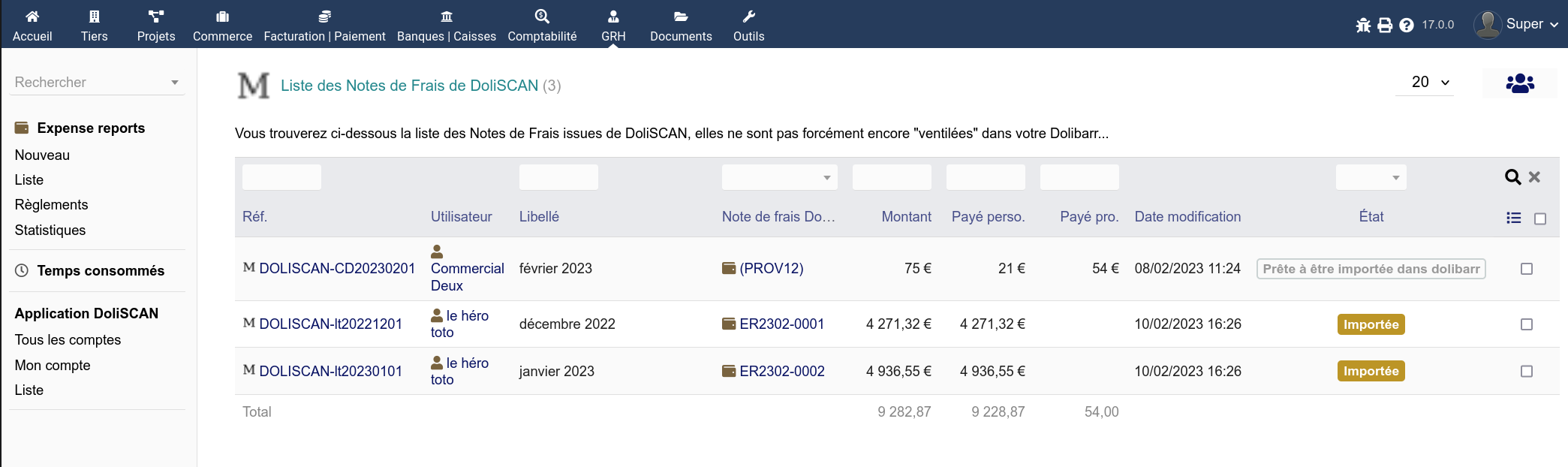Open expense report (PROV12)

pyautogui.click(x=771, y=268)
